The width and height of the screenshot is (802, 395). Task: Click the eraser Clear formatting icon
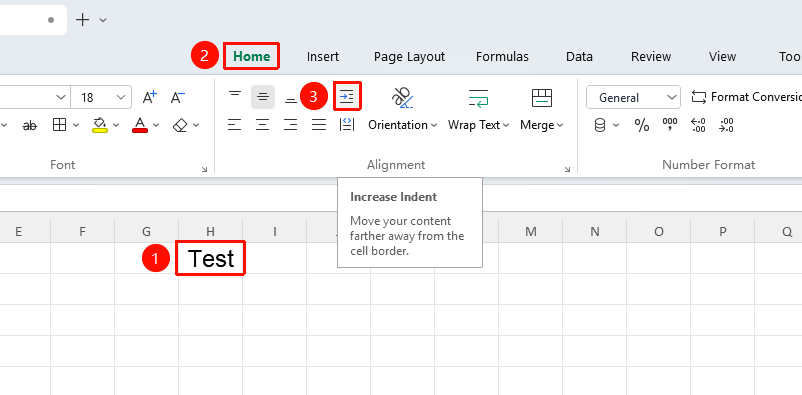click(x=181, y=125)
